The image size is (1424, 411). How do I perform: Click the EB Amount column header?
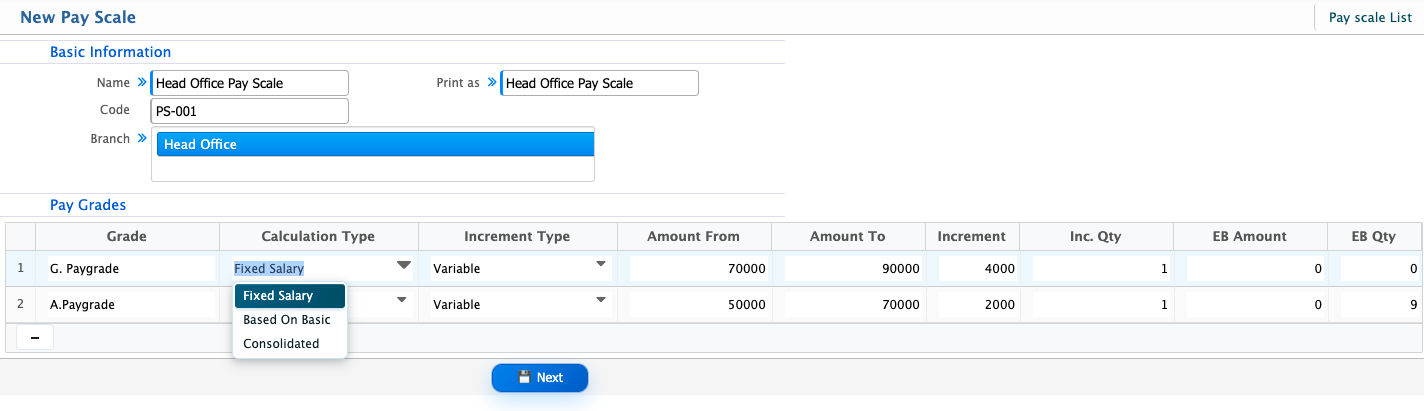pyautogui.click(x=1250, y=236)
